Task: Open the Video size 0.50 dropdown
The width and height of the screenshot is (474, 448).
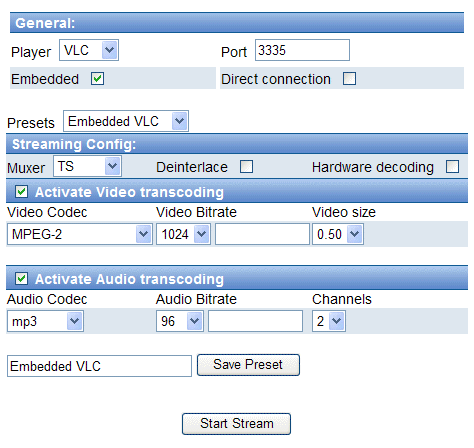Action: tap(338, 234)
